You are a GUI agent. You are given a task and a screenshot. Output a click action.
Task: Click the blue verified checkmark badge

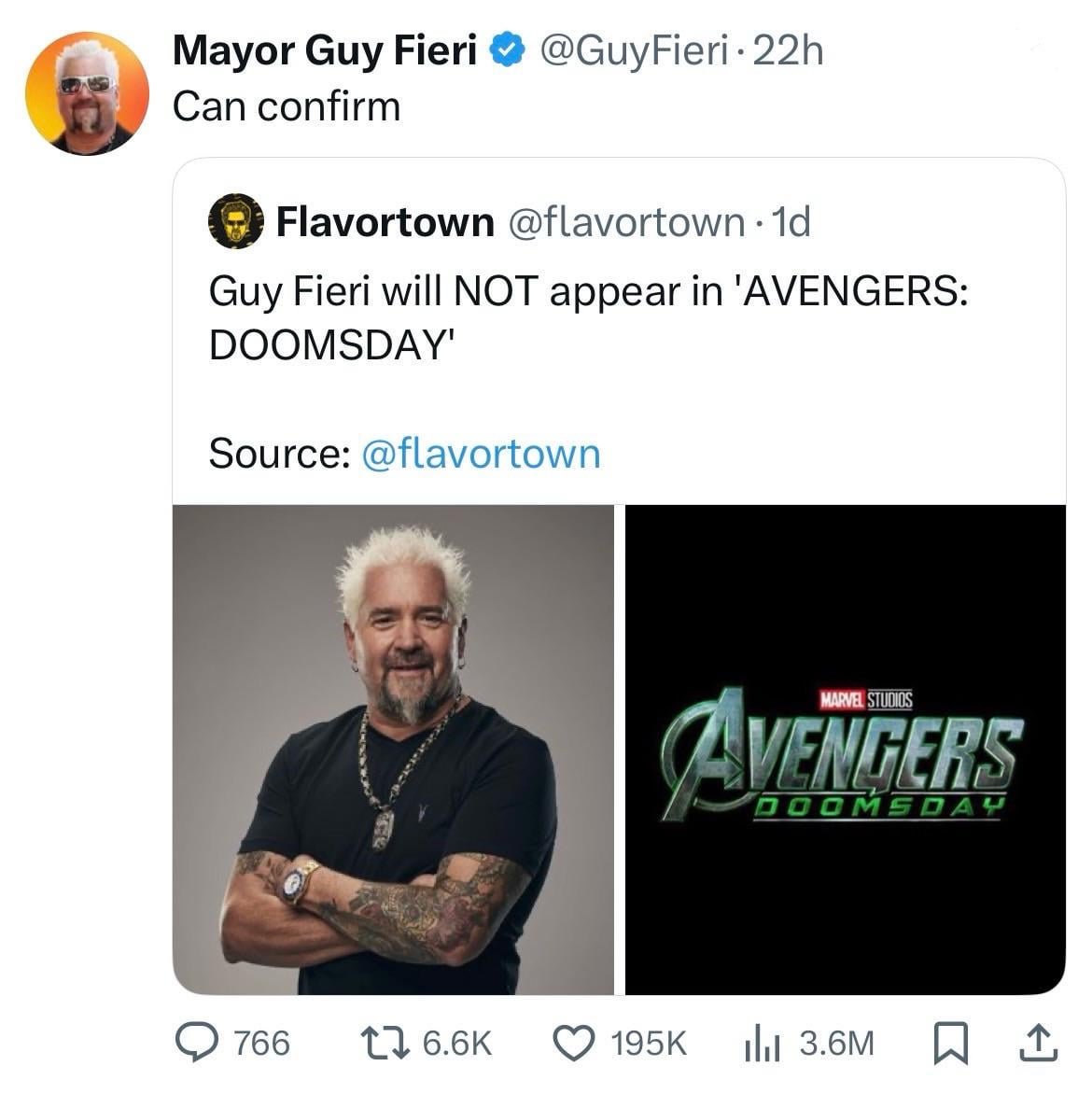pos(505,51)
